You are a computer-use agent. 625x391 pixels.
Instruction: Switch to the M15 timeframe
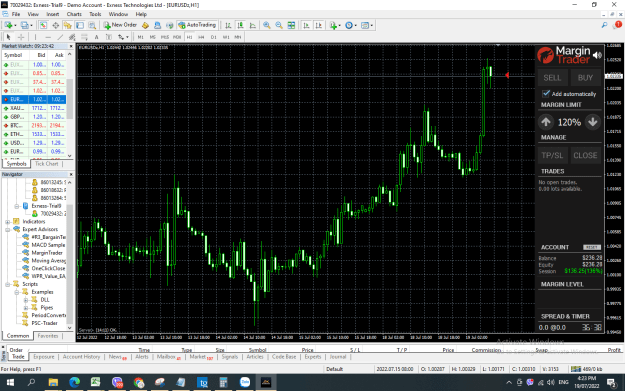coord(165,37)
